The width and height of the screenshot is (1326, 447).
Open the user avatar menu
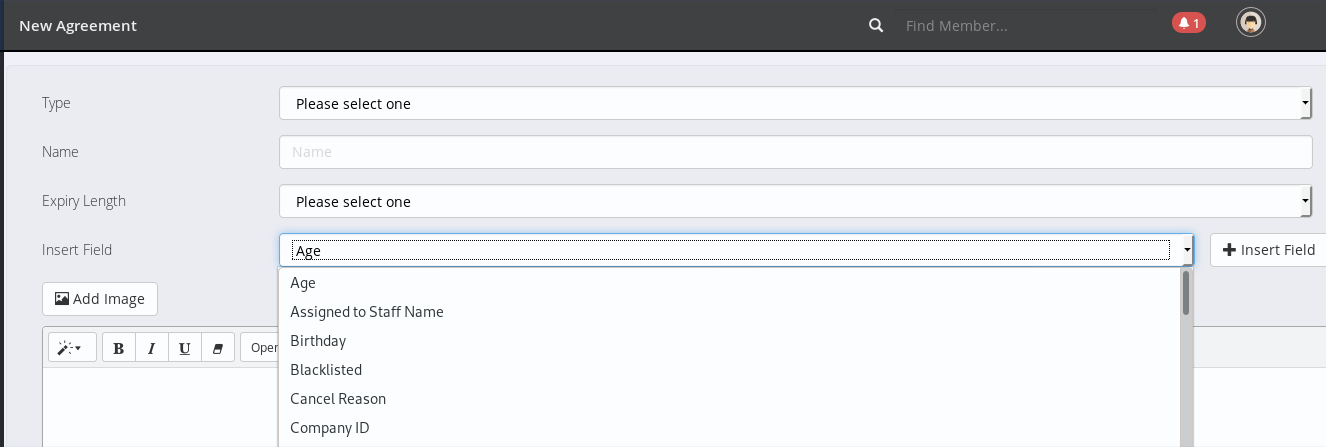click(1250, 23)
